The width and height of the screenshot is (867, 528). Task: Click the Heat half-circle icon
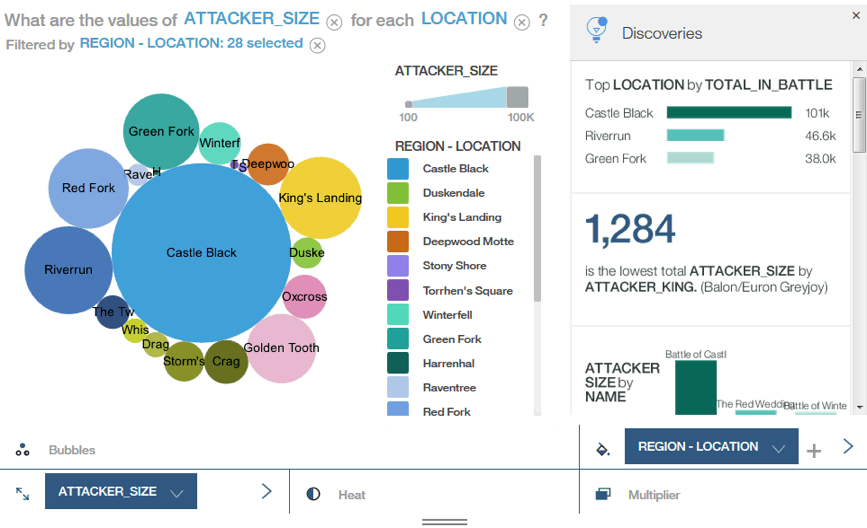point(314,494)
